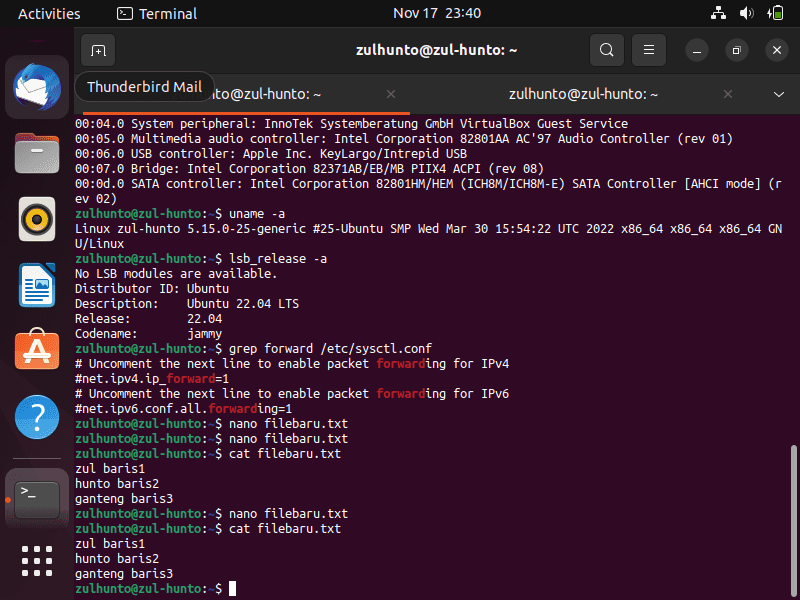Open the Terminal app menu in top bar
Viewport: 800px width, 600px height.
(x=157, y=13)
